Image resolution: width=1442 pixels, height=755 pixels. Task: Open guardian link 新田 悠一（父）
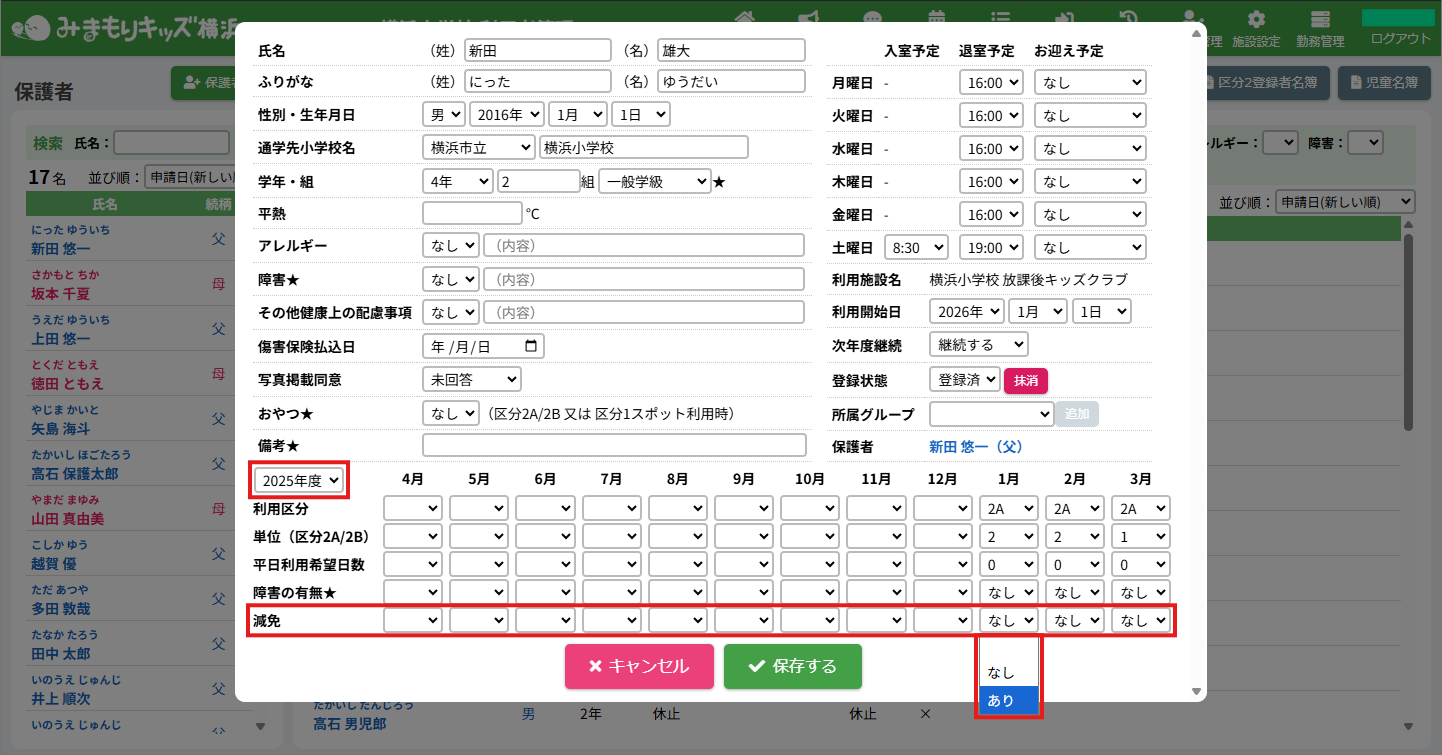click(976, 447)
